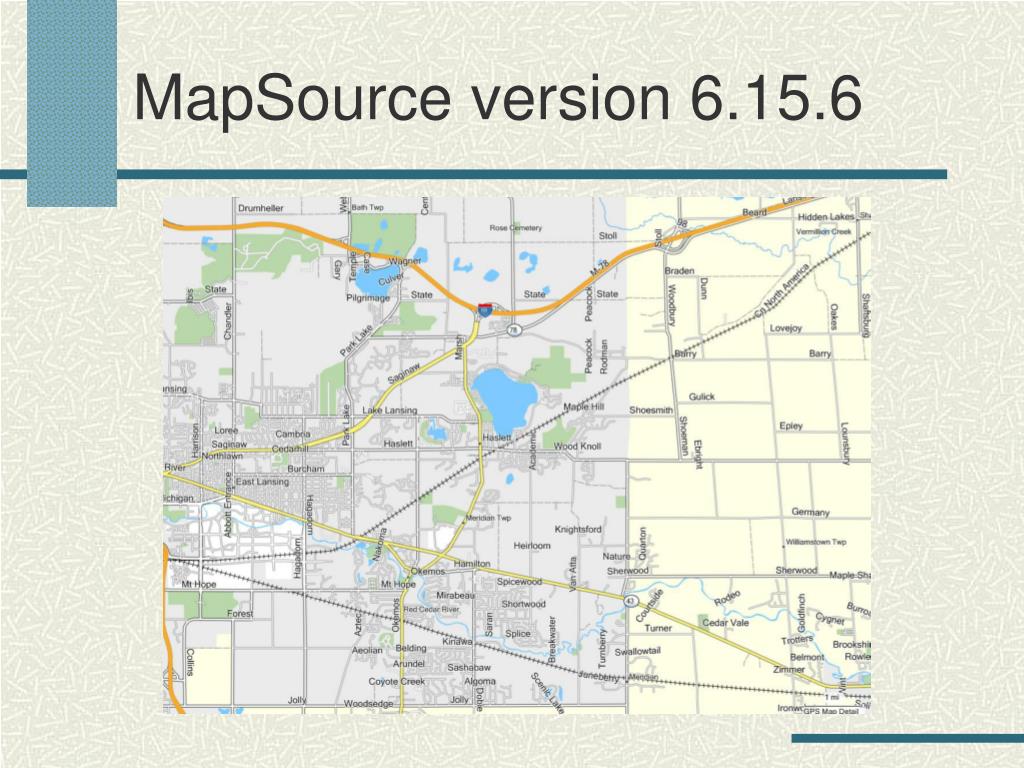The width and height of the screenshot is (1024, 768).
Task: Click the Cn North America railroad label
Action: [782, 291]
